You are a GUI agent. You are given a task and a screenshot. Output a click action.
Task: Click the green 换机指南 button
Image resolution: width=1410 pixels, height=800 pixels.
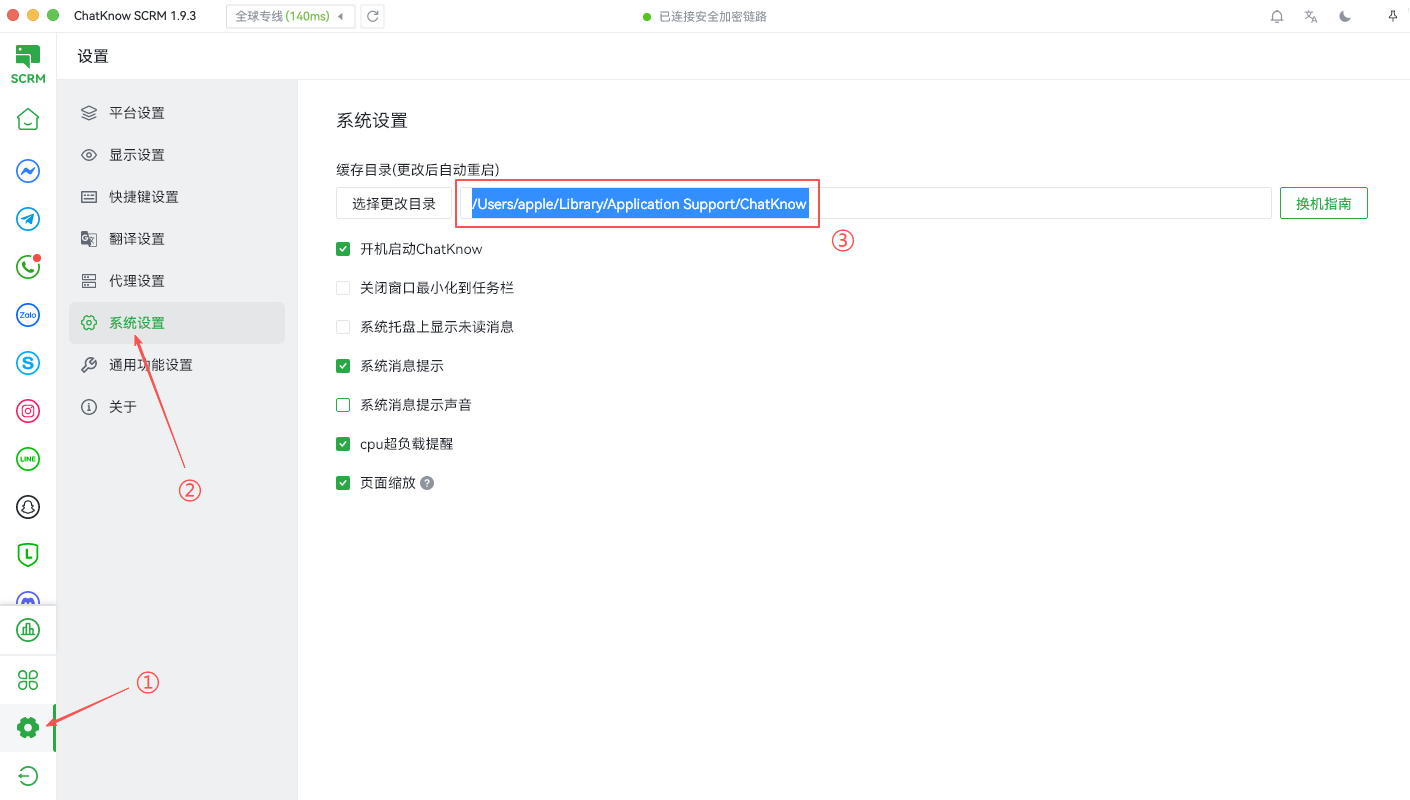click(x=1323, y=204)
